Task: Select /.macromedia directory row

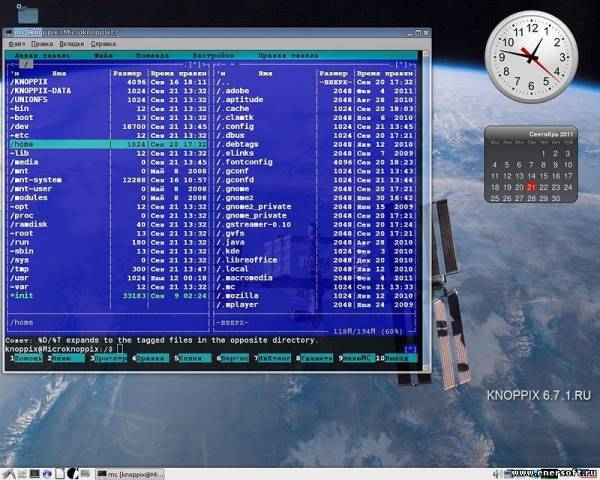Action: click(315, 278)
